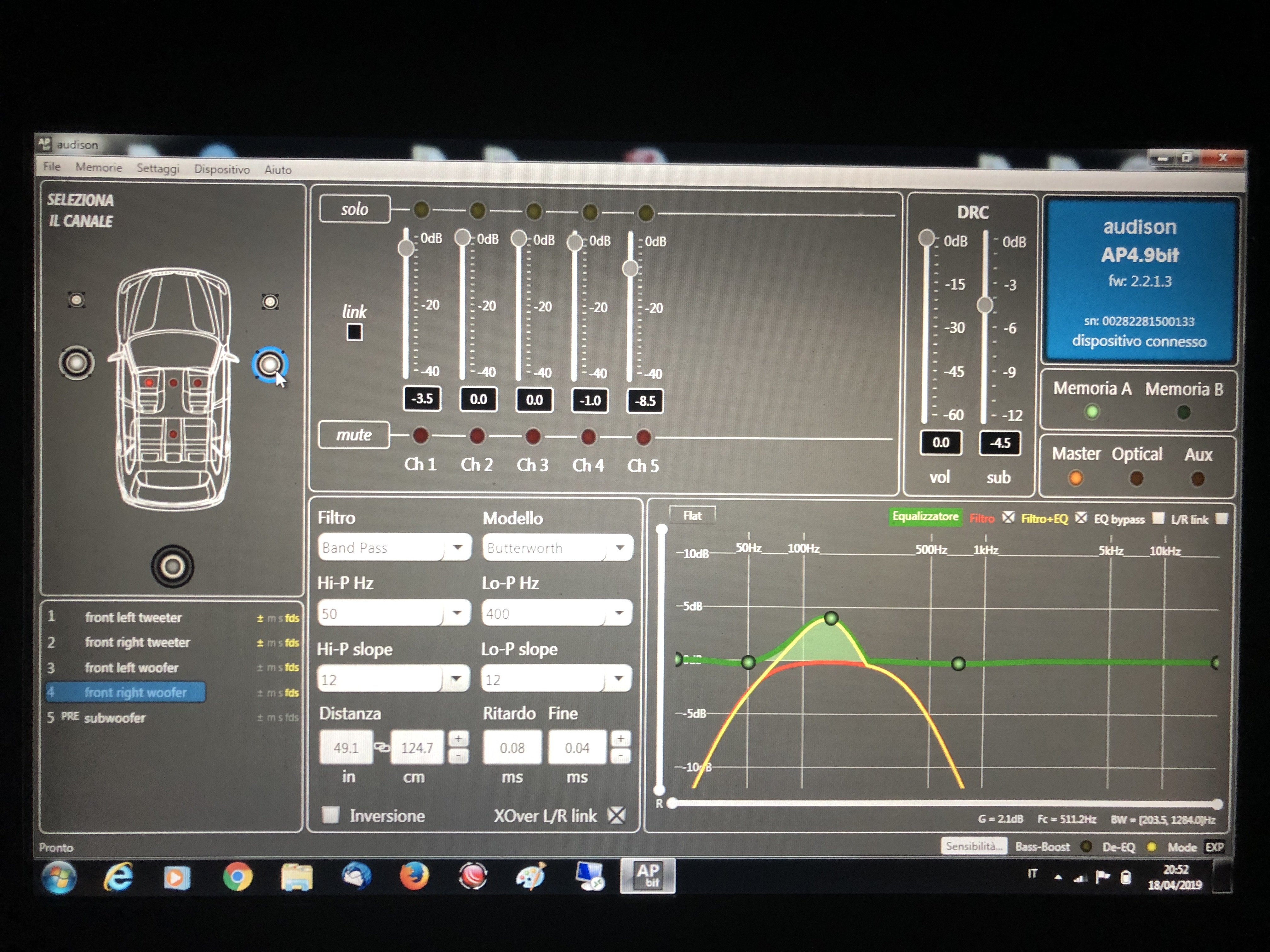Toggle solo indicator for Ch 3
1270x952 pixels.
pyautogui.click(x=534, y=211)
